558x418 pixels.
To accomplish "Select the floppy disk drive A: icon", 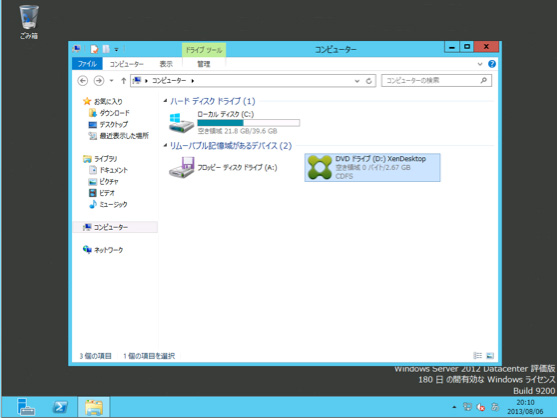I will [x=181, y=168].
